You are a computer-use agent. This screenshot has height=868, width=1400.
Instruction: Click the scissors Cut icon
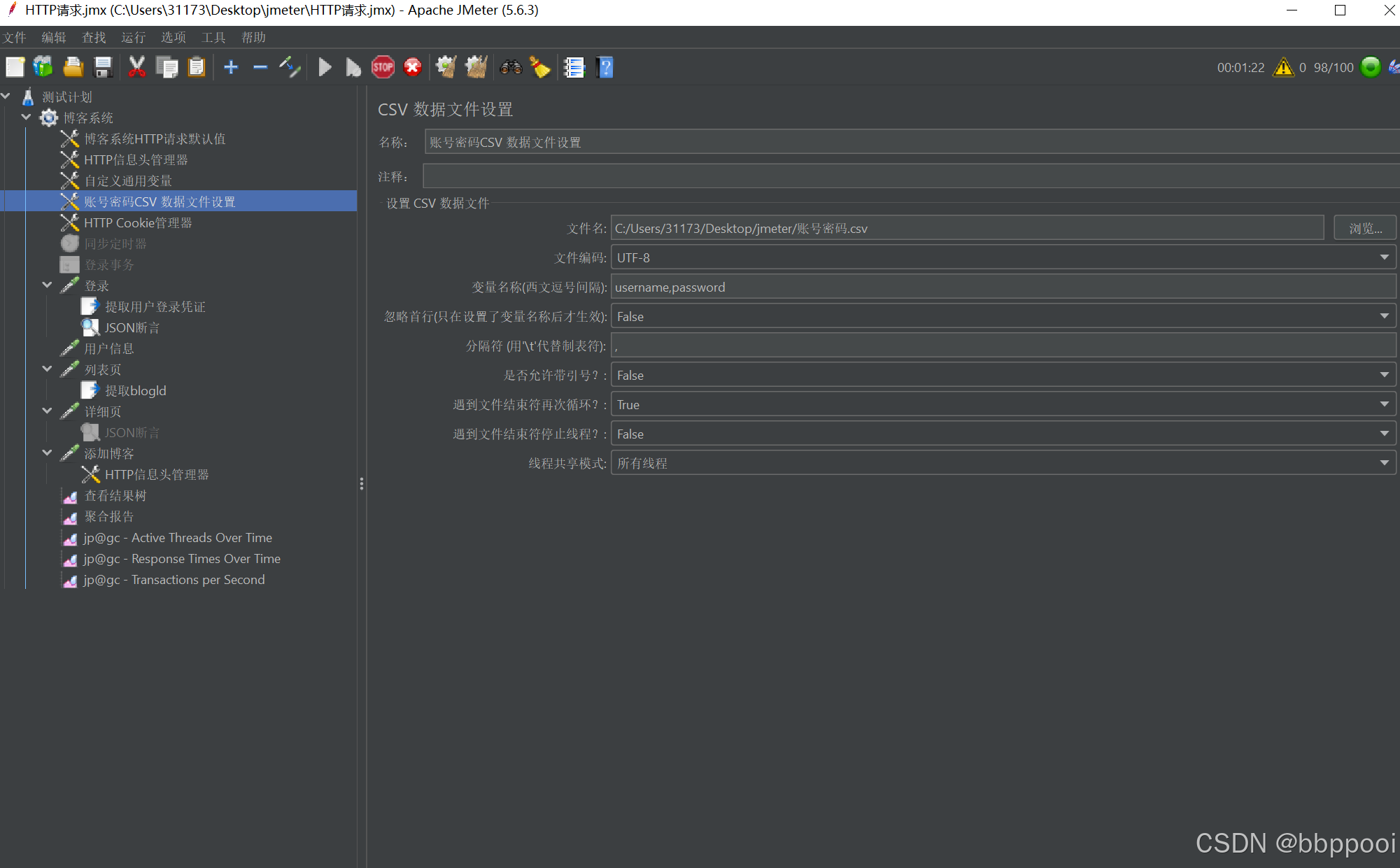coord(136,67)
